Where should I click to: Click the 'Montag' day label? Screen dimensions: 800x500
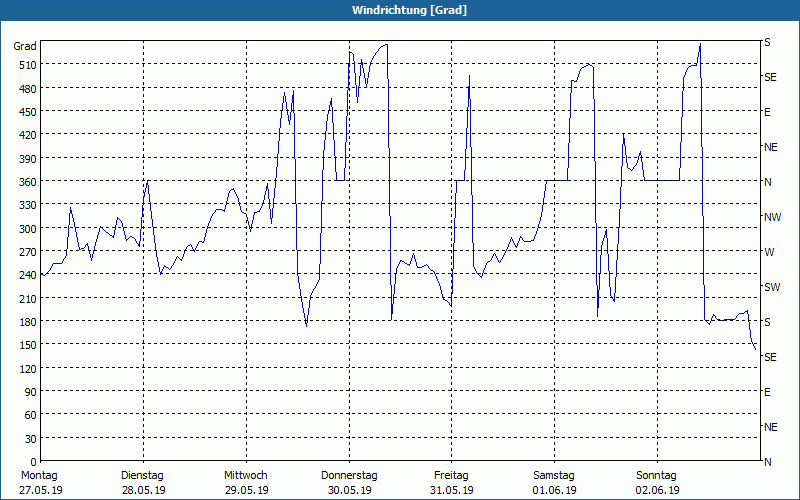39,476
